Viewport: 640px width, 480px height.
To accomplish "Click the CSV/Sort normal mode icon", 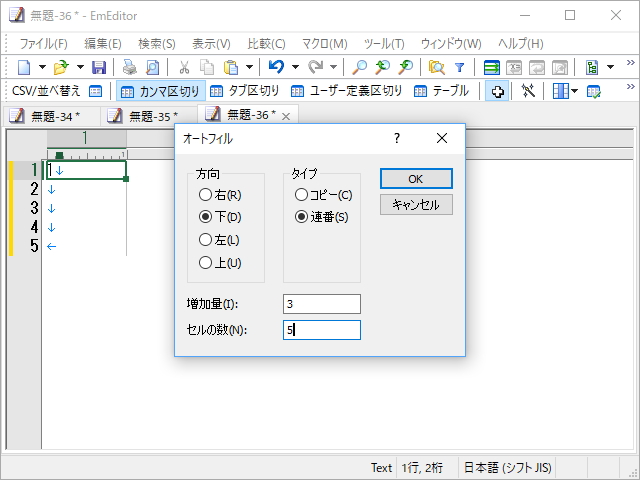I will tap(96, 91).
